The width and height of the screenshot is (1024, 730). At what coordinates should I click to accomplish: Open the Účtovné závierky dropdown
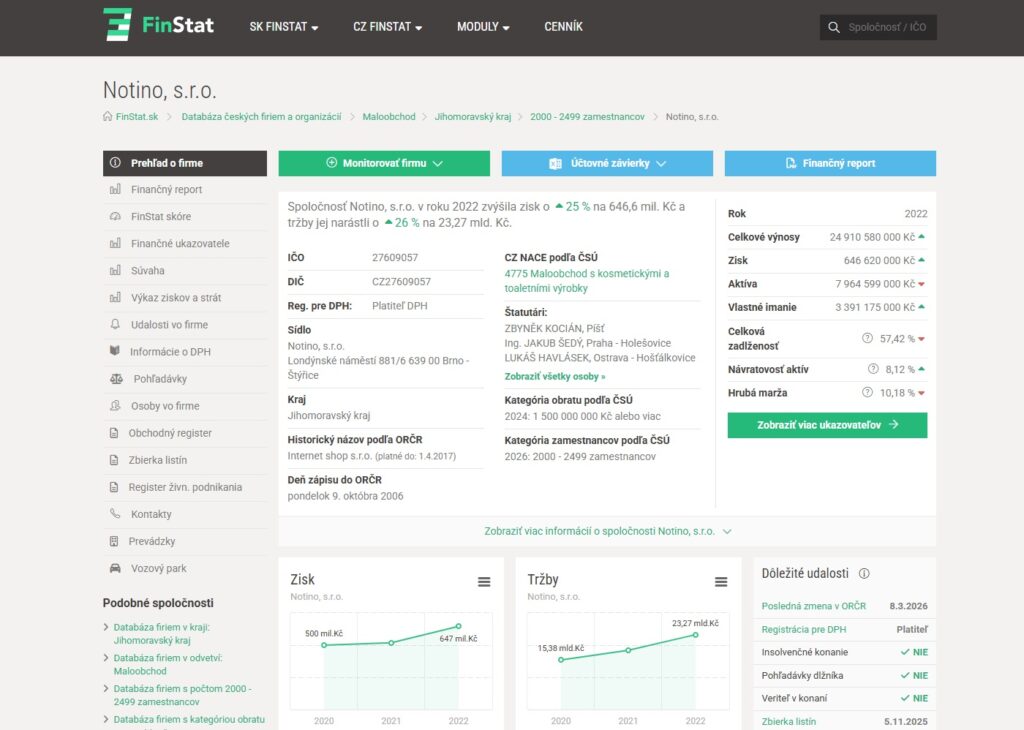(607, 163)
